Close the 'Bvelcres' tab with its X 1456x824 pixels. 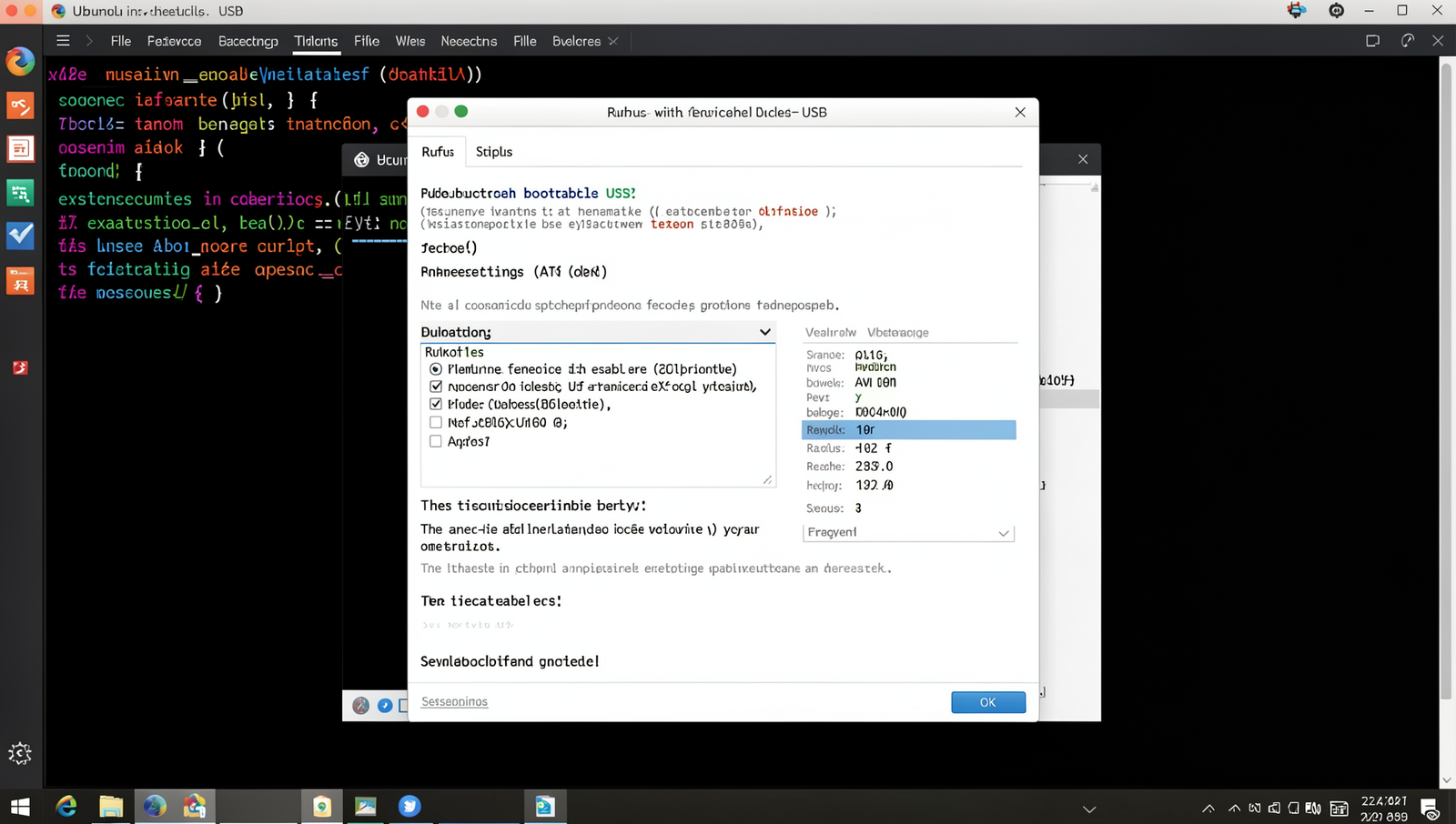613,41
